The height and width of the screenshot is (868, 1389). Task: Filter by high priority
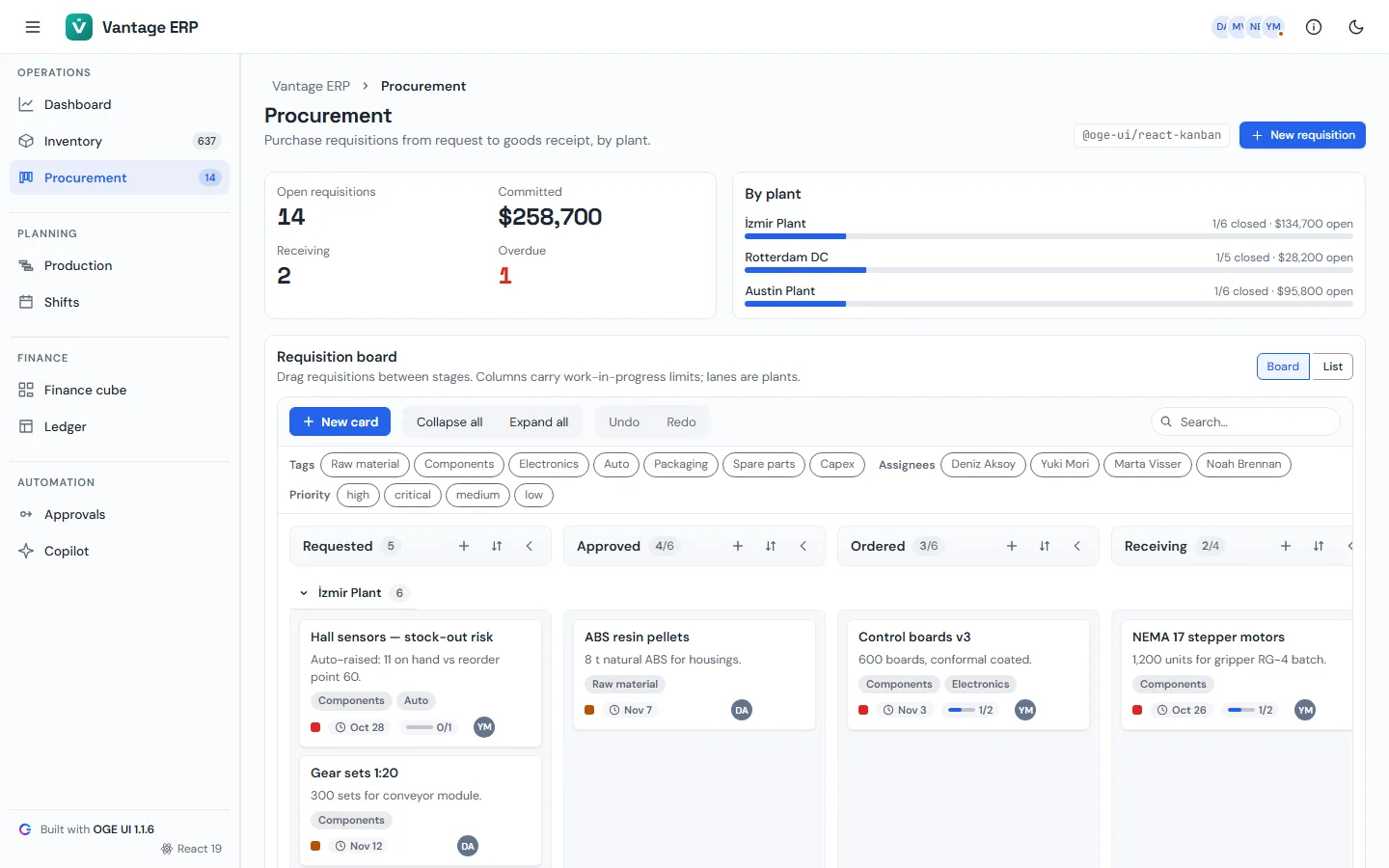click(x=358, y=495)
